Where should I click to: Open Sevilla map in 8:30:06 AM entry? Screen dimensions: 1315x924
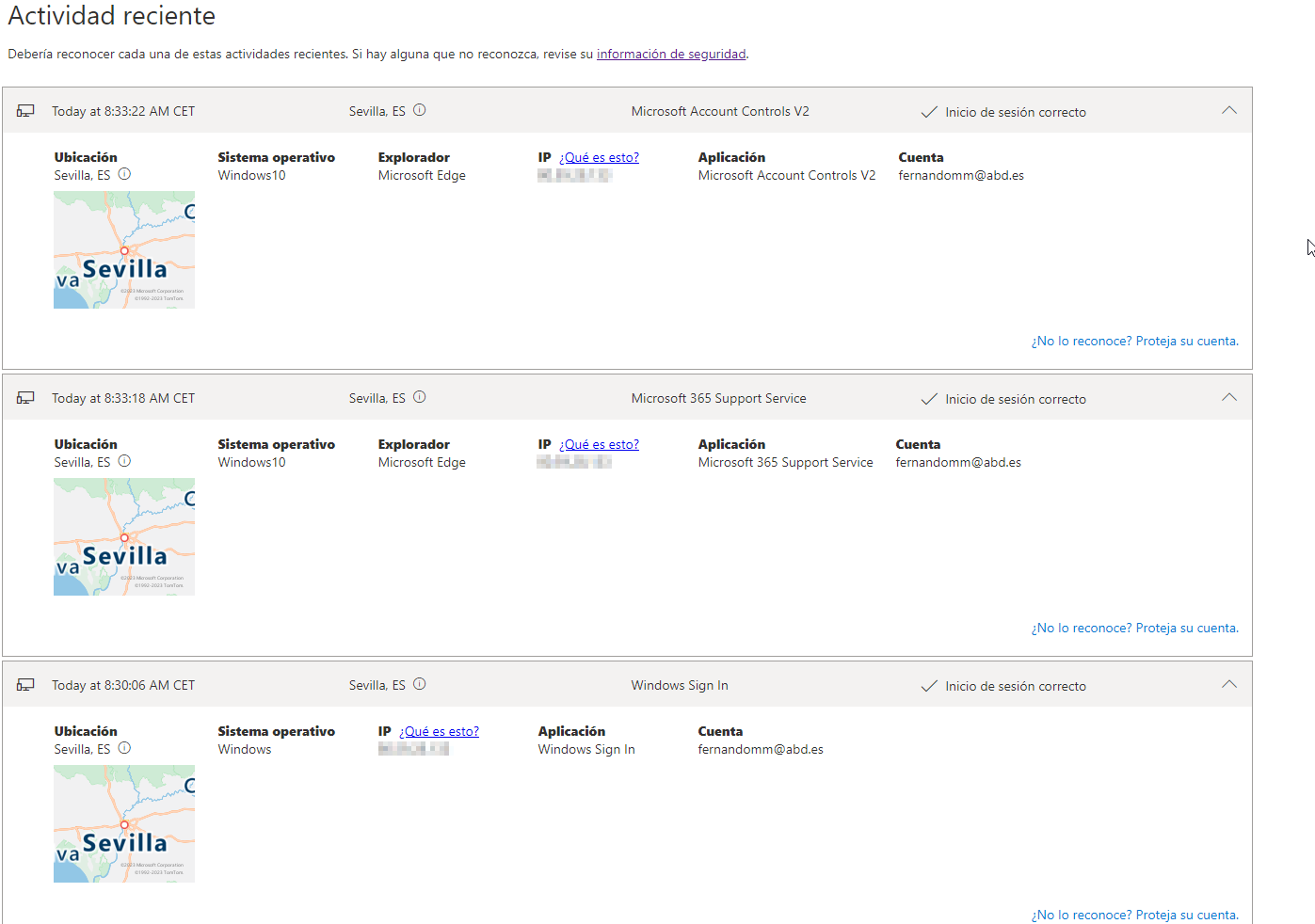[x=124, y=824]
